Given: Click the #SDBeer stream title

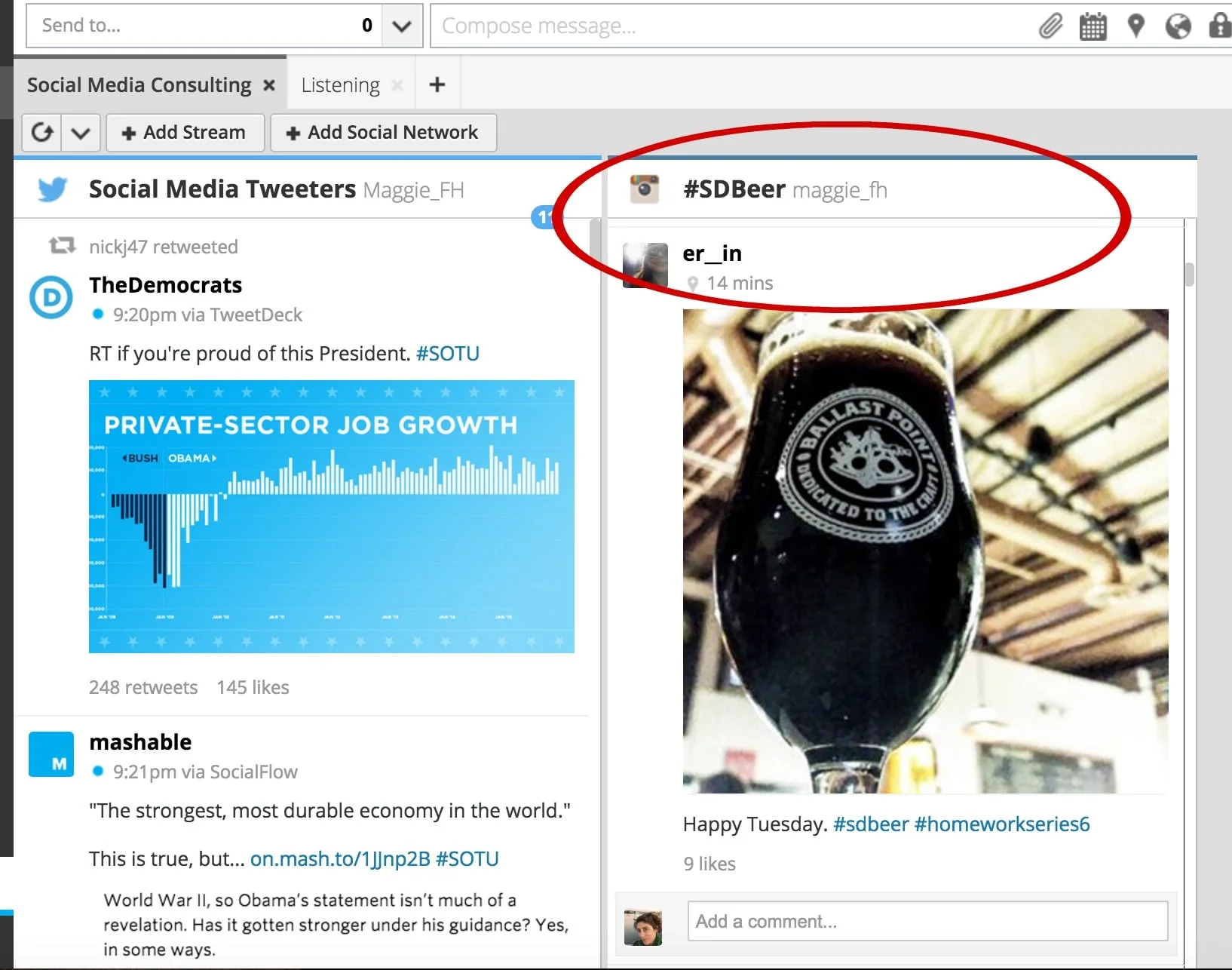Looking at the screenshot, I should [x=734, y=189].
